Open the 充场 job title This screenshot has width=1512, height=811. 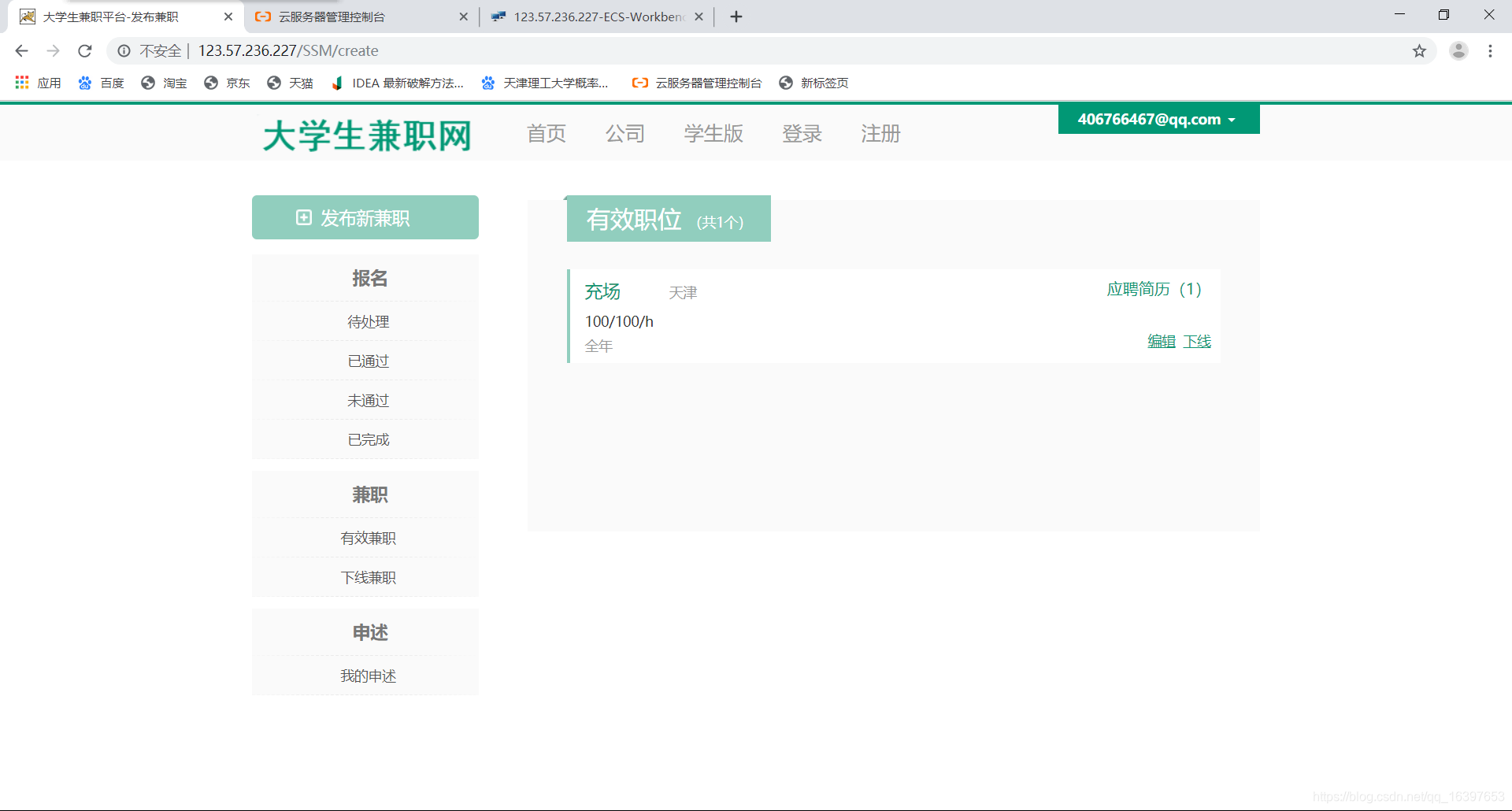(602, 292)
